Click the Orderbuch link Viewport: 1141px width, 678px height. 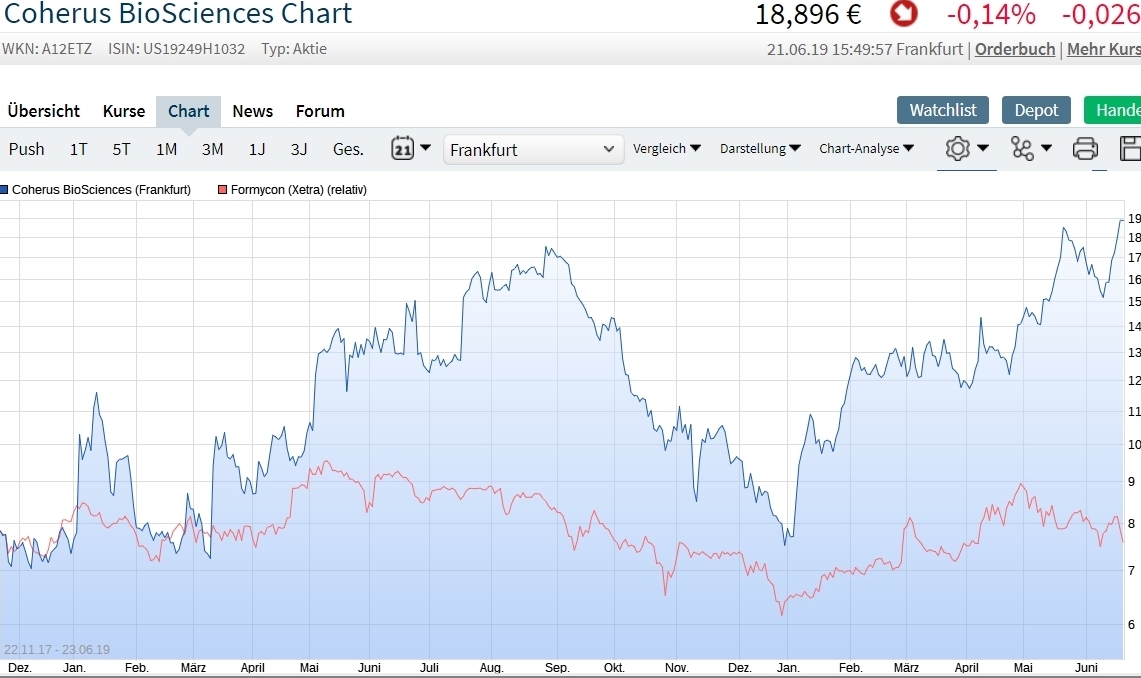[1015, 49]
